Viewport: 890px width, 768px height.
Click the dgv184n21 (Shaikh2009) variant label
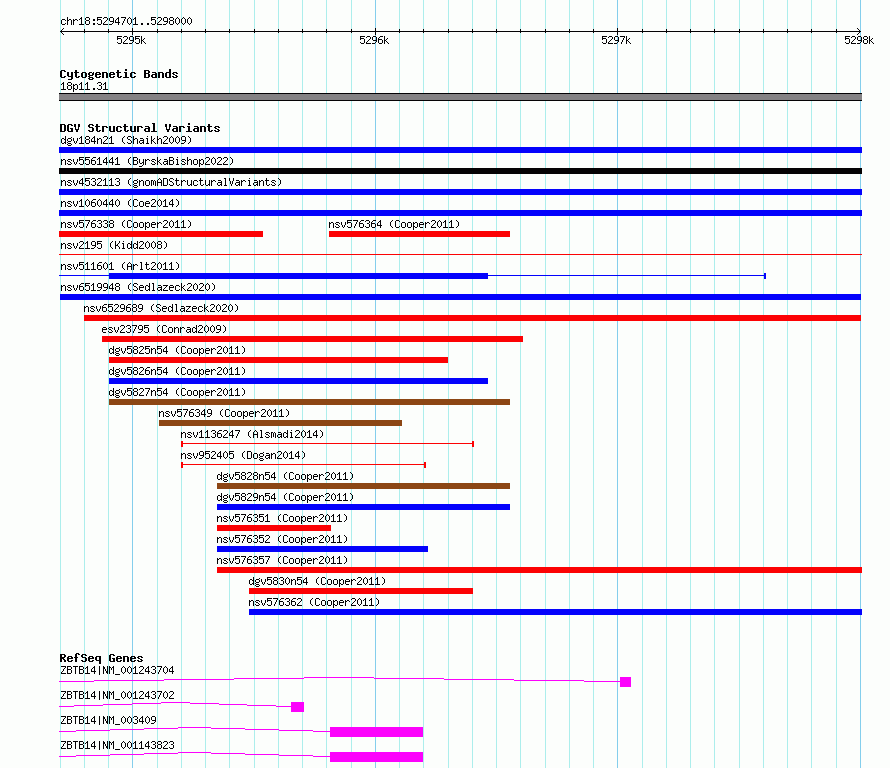point(126,140)
